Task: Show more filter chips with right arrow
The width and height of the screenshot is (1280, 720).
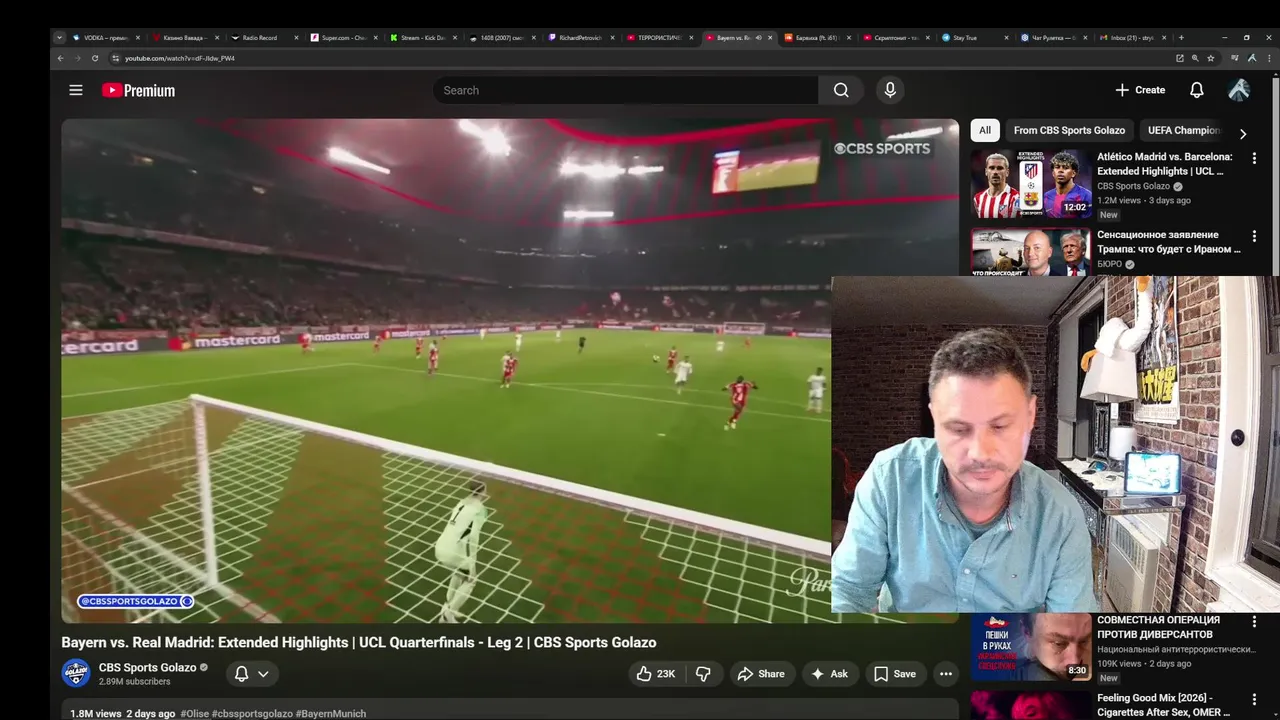Action: tap(1243, 133)
